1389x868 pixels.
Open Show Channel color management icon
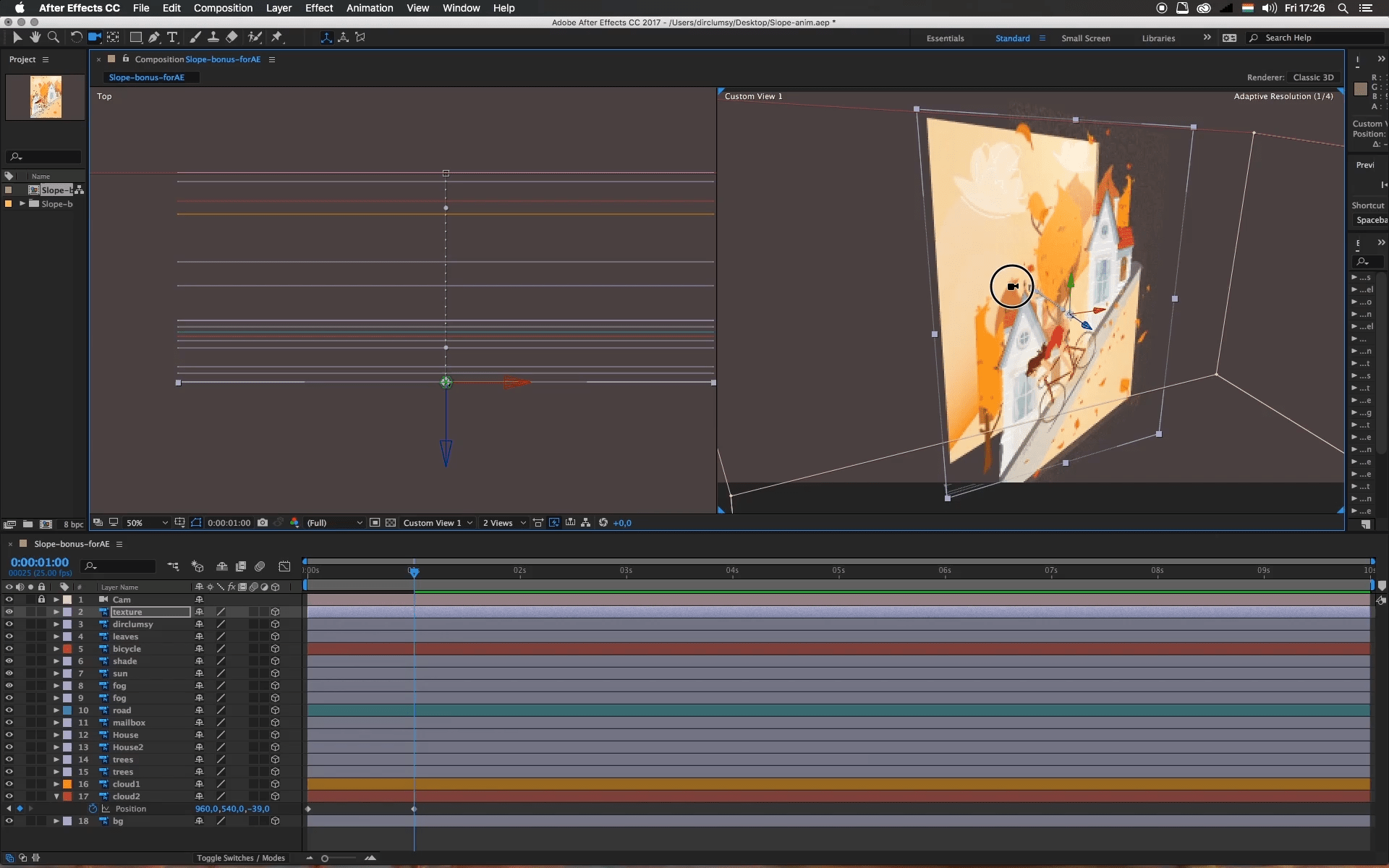pos(294,523)
